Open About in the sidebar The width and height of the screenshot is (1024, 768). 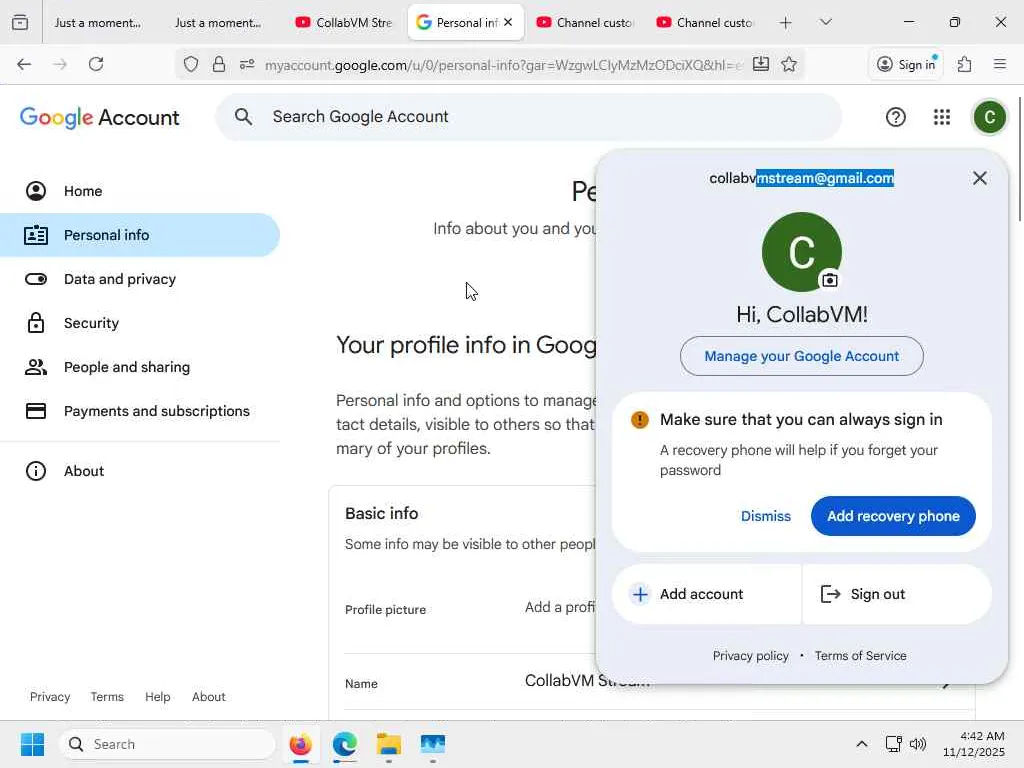140,471
